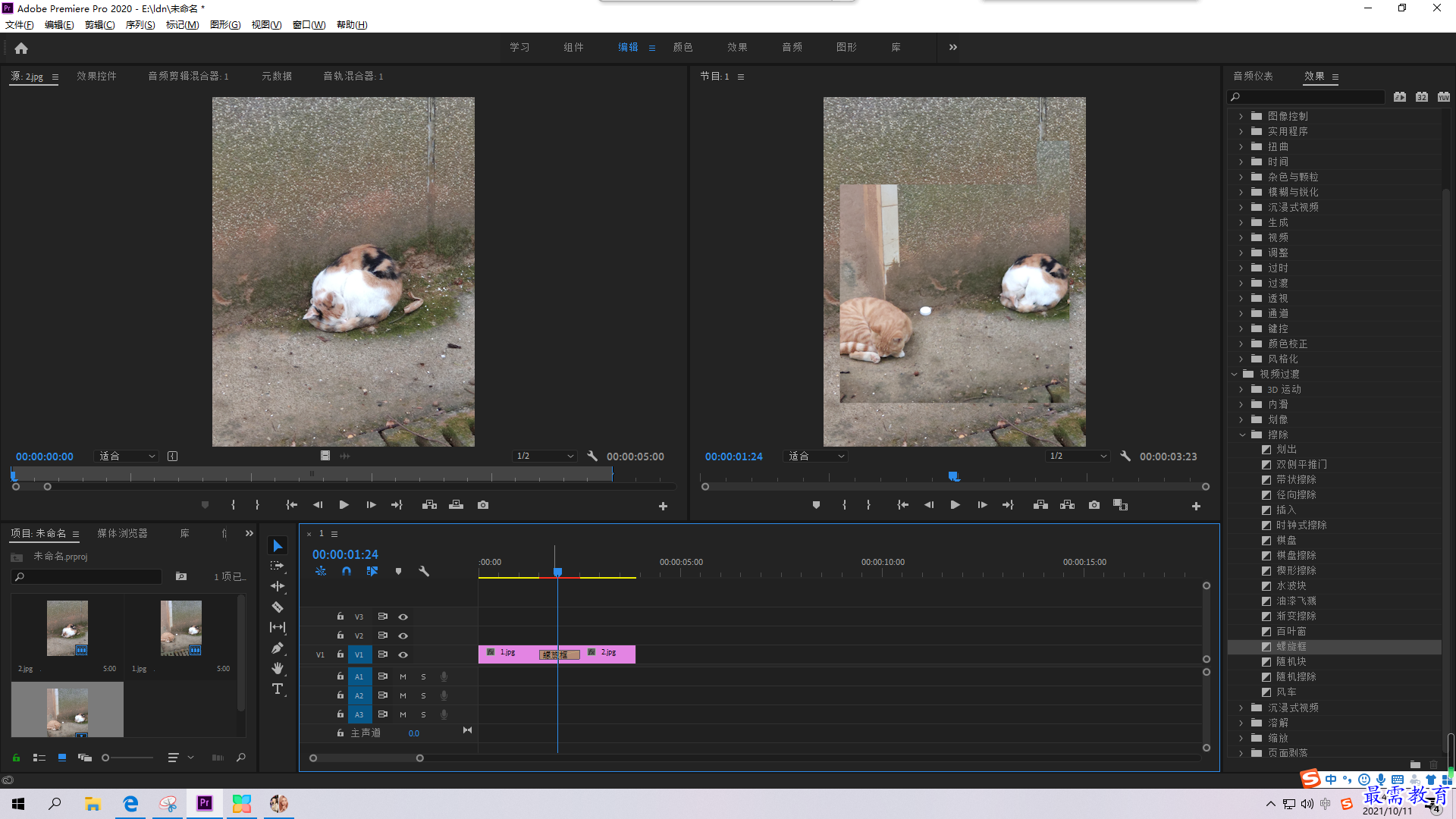Select the Selection arrow tool
The width and height of the screenshot is (1456, 819).
278,546
